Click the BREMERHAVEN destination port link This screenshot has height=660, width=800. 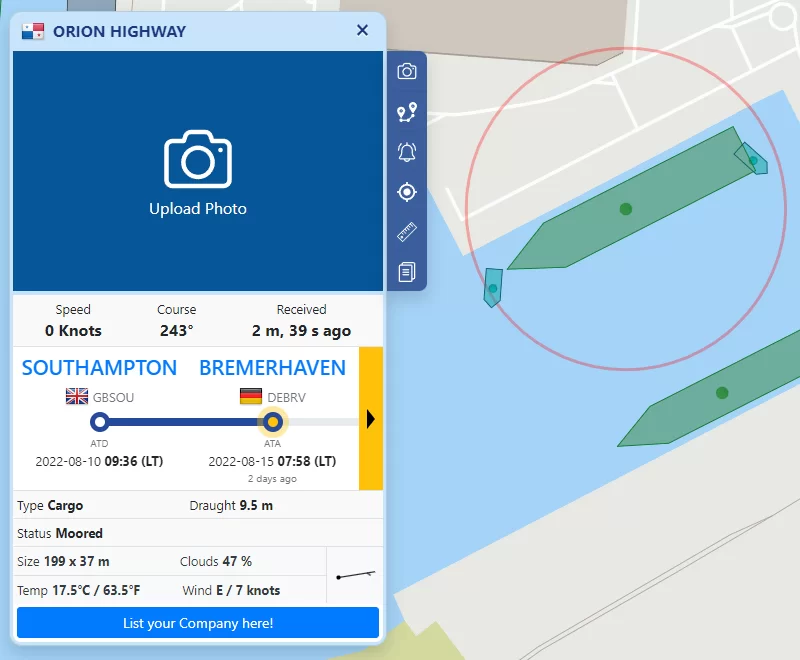tap(272, 368)
